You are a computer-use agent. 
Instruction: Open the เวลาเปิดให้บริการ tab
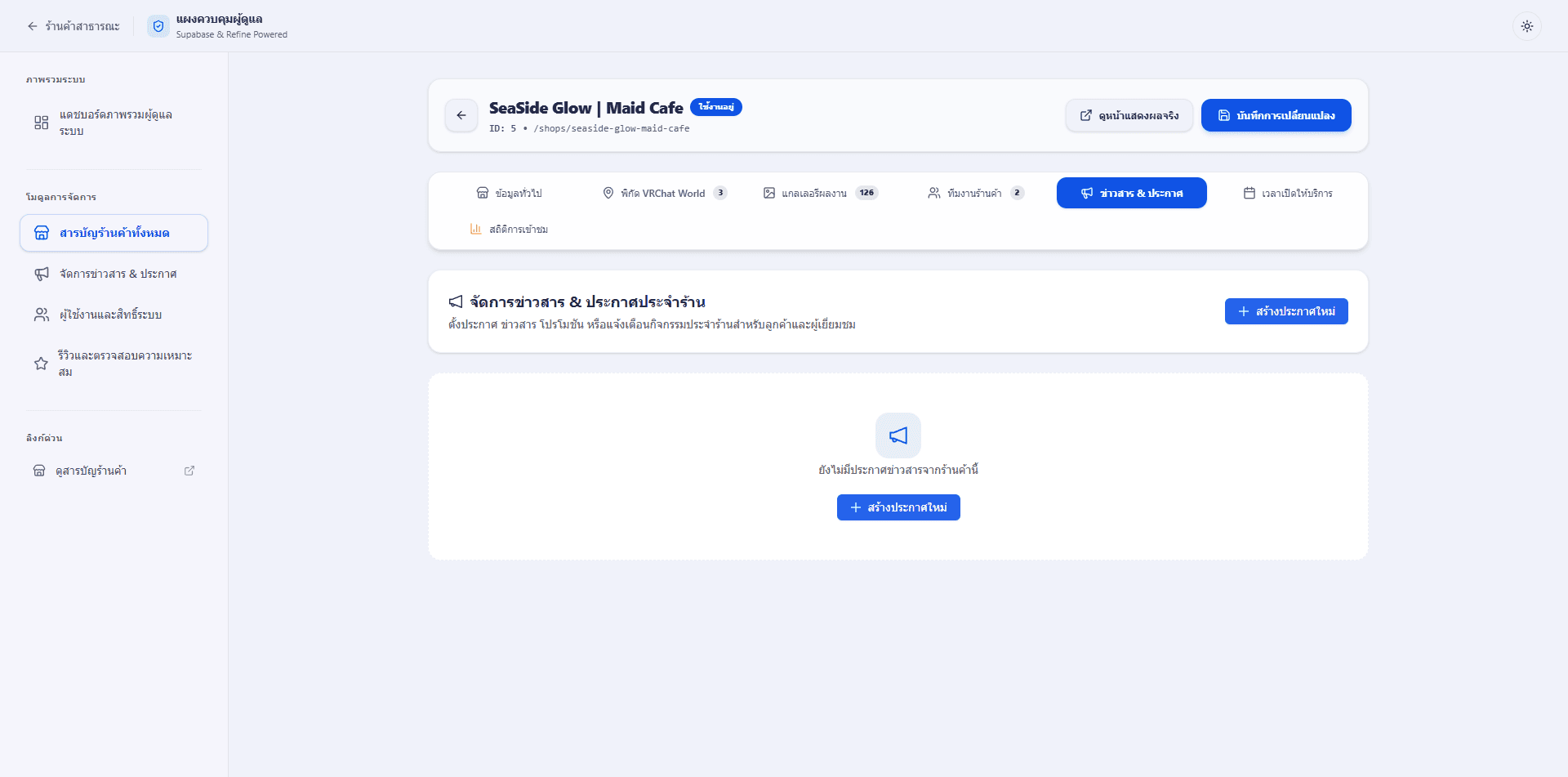point(1287,193)
